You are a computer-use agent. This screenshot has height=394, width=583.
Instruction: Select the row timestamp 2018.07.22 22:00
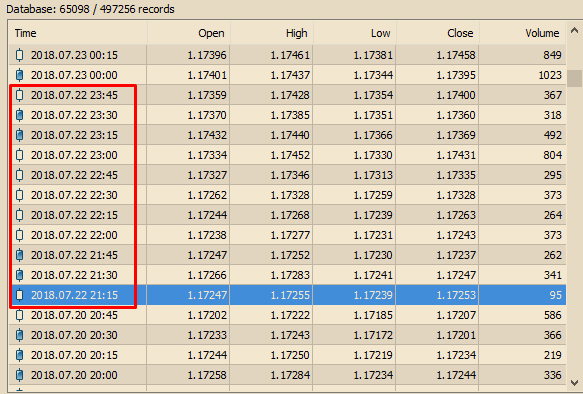[74, 235]
